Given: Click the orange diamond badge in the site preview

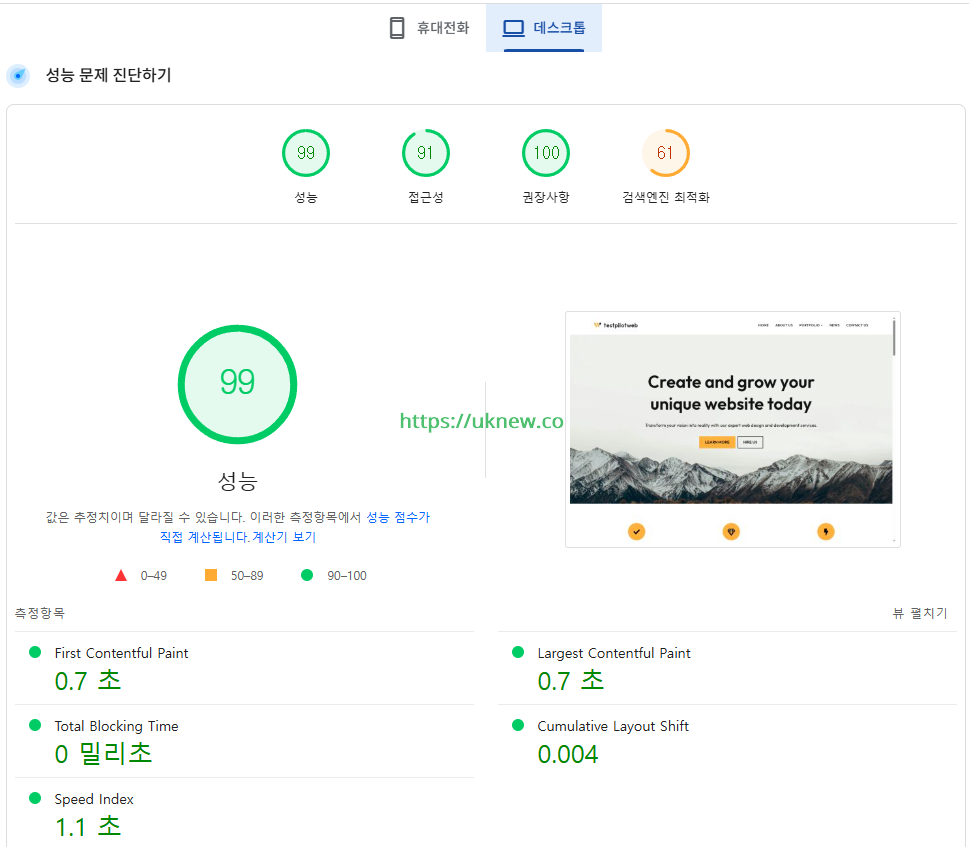Looking at the screenshot, I should (731, 531).
